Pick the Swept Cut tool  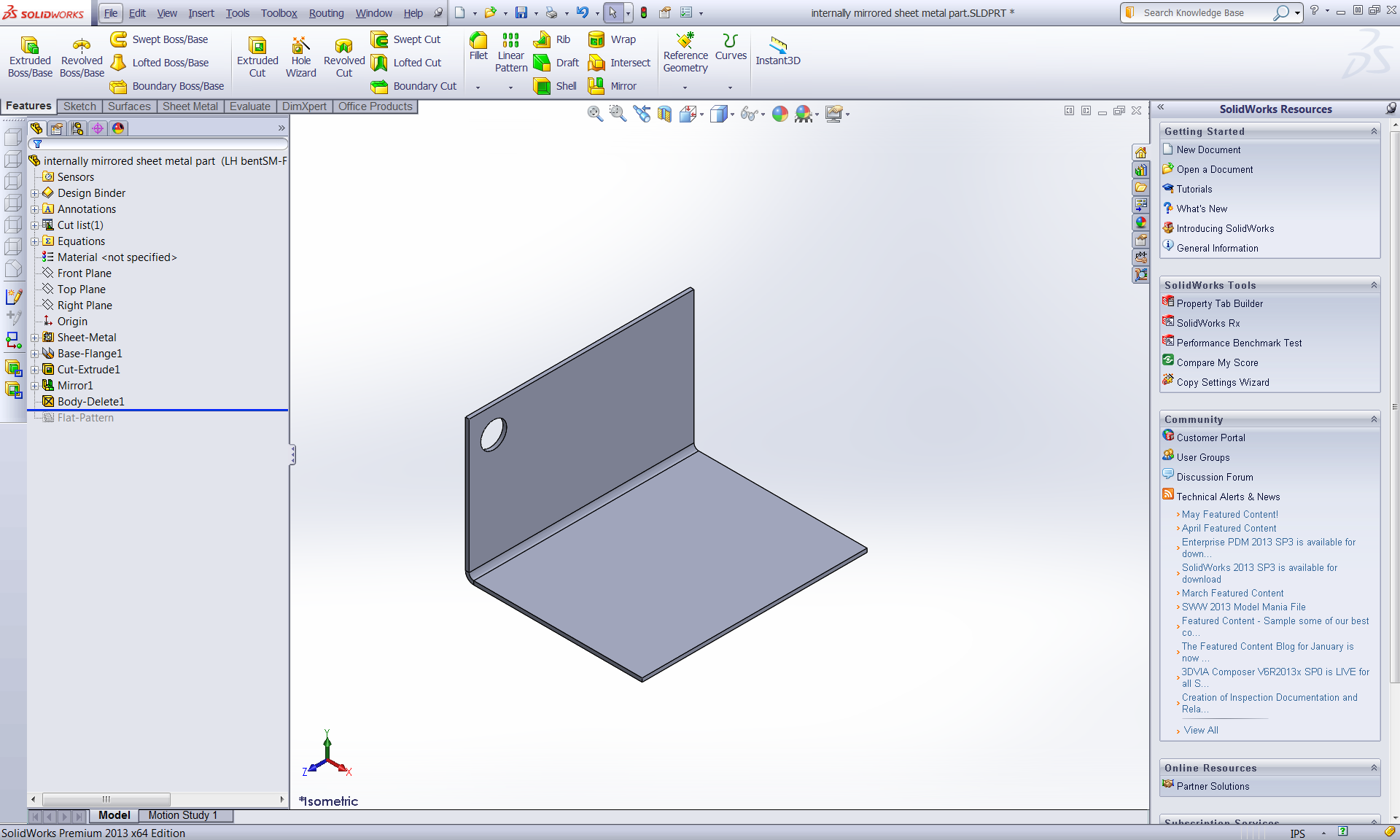click(x=406, y=39)
